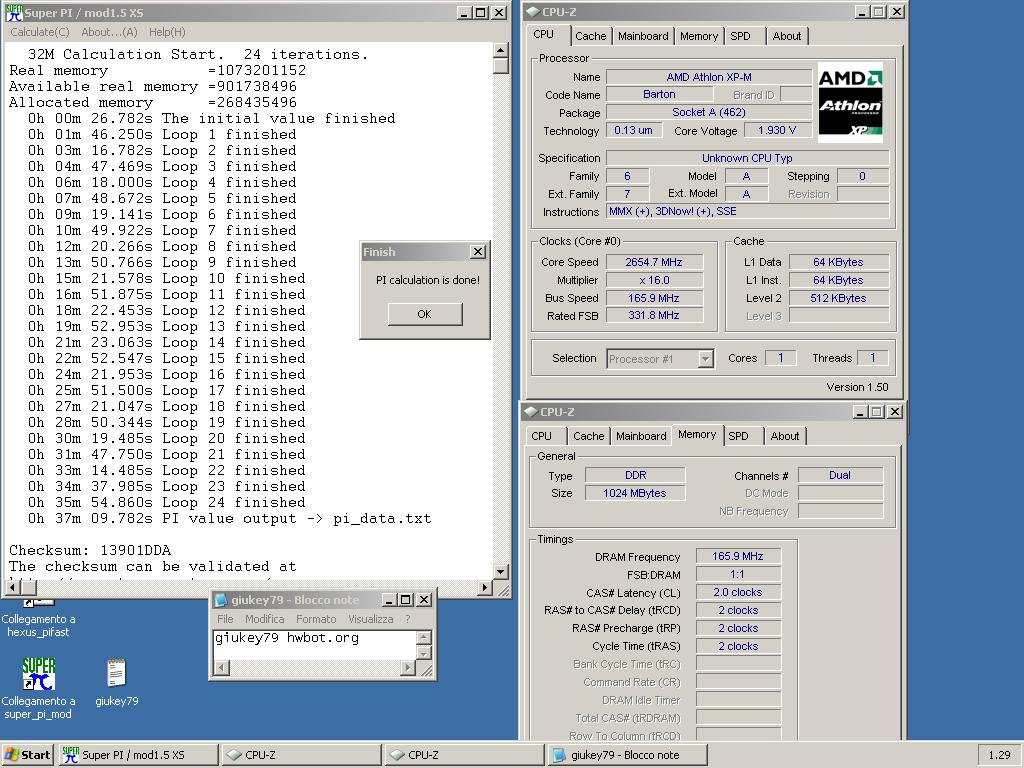This screenshot has width=1024, height=768.
Task: Minimize the Notepad window
Action: click(x=389, y=600)
